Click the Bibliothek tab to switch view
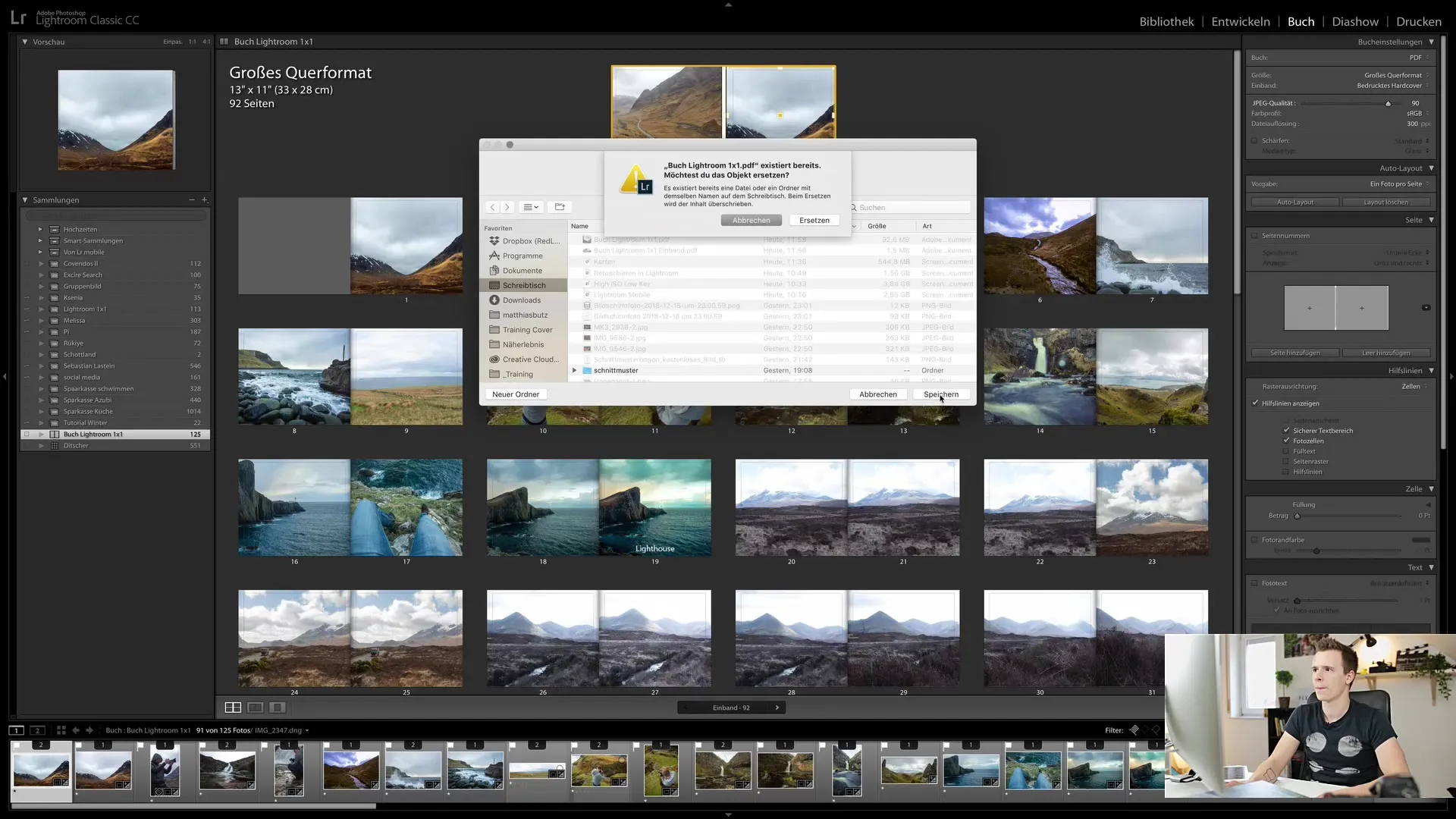The height and width of the screenshot is (819, 1456). point(1166,21)
